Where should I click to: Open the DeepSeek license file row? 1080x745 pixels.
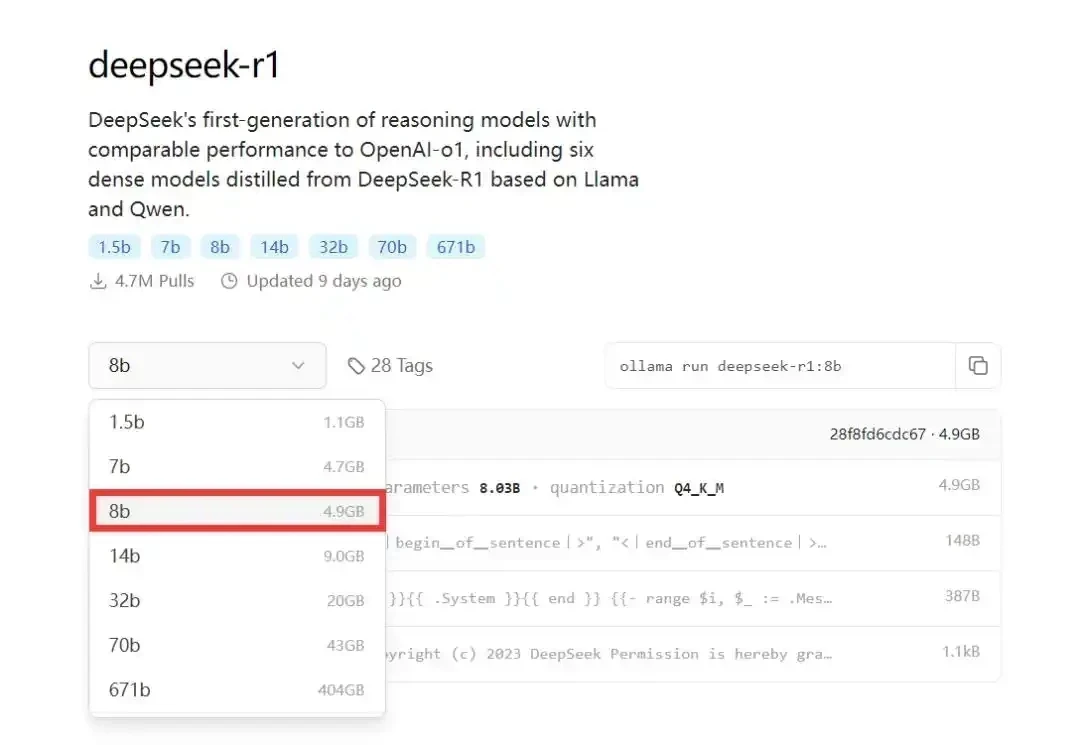(692, 654)
